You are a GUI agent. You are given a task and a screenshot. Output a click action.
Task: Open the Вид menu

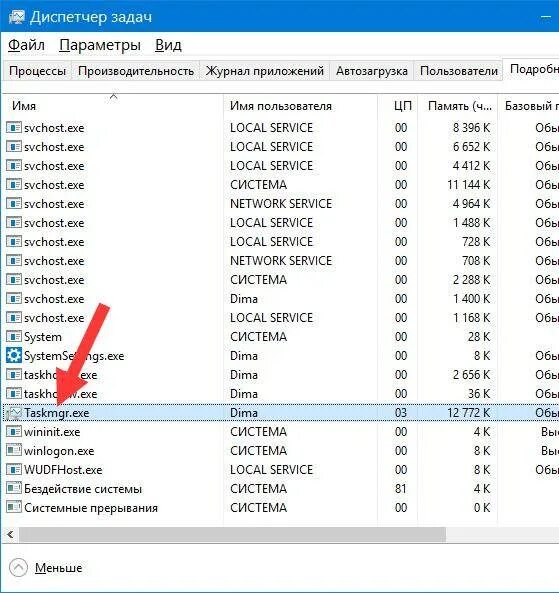(x=168, y=45)
